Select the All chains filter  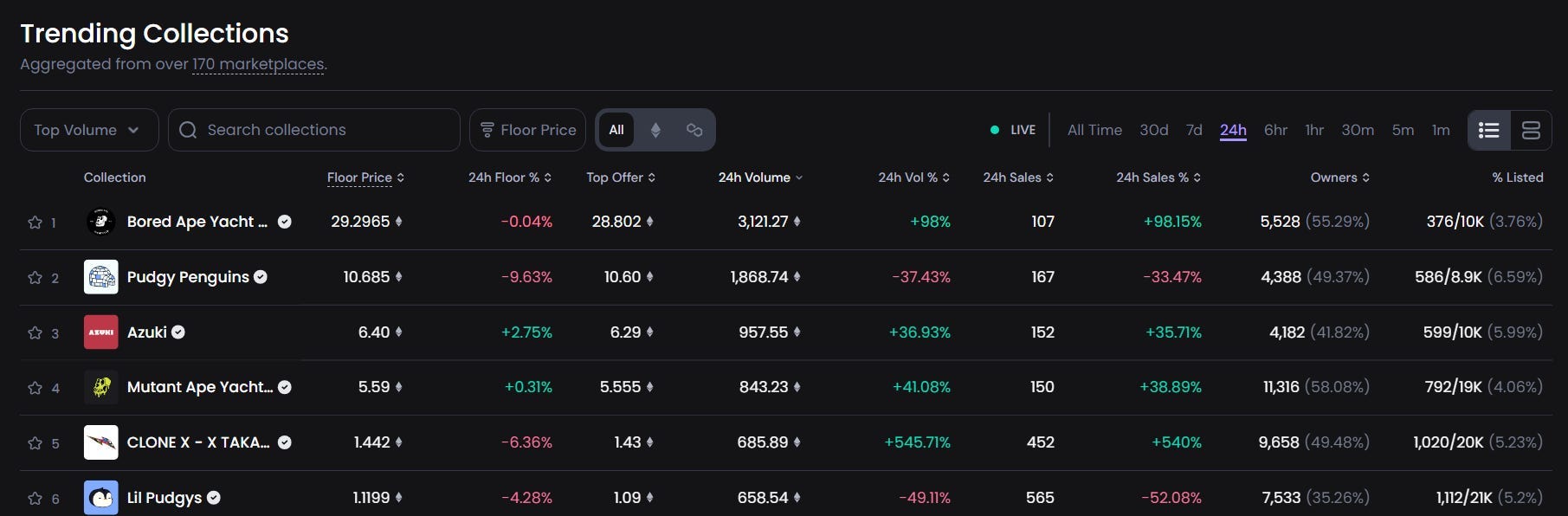pyautogui.click(x=616, y=130)
